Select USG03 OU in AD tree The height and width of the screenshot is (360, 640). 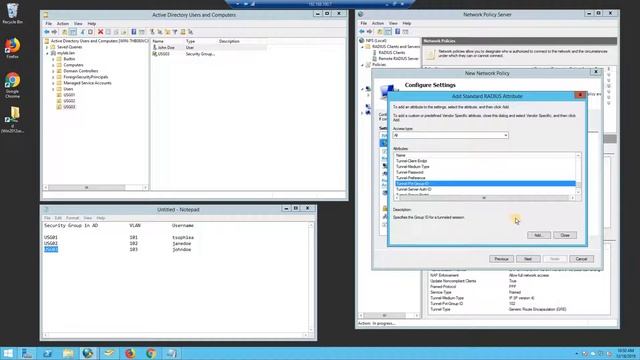point(69,107)
